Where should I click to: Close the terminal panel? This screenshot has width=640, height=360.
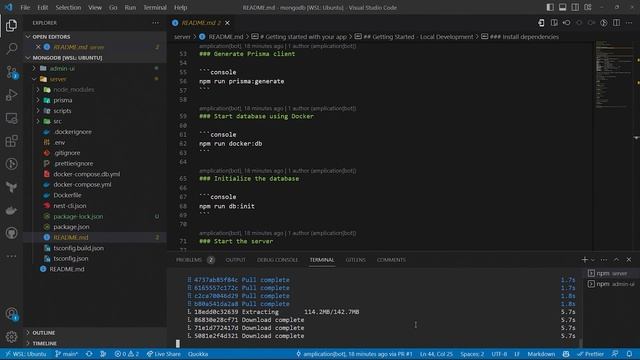629,260
